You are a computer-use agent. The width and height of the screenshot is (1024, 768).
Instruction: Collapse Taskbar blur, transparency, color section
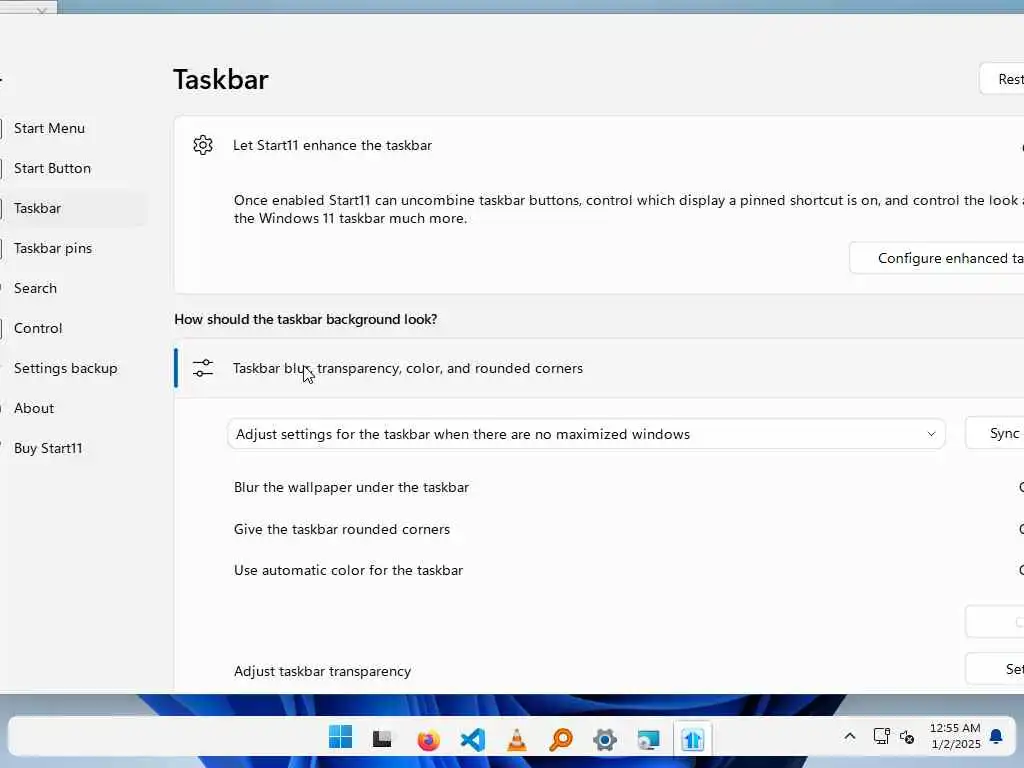(x=599, y=368)
